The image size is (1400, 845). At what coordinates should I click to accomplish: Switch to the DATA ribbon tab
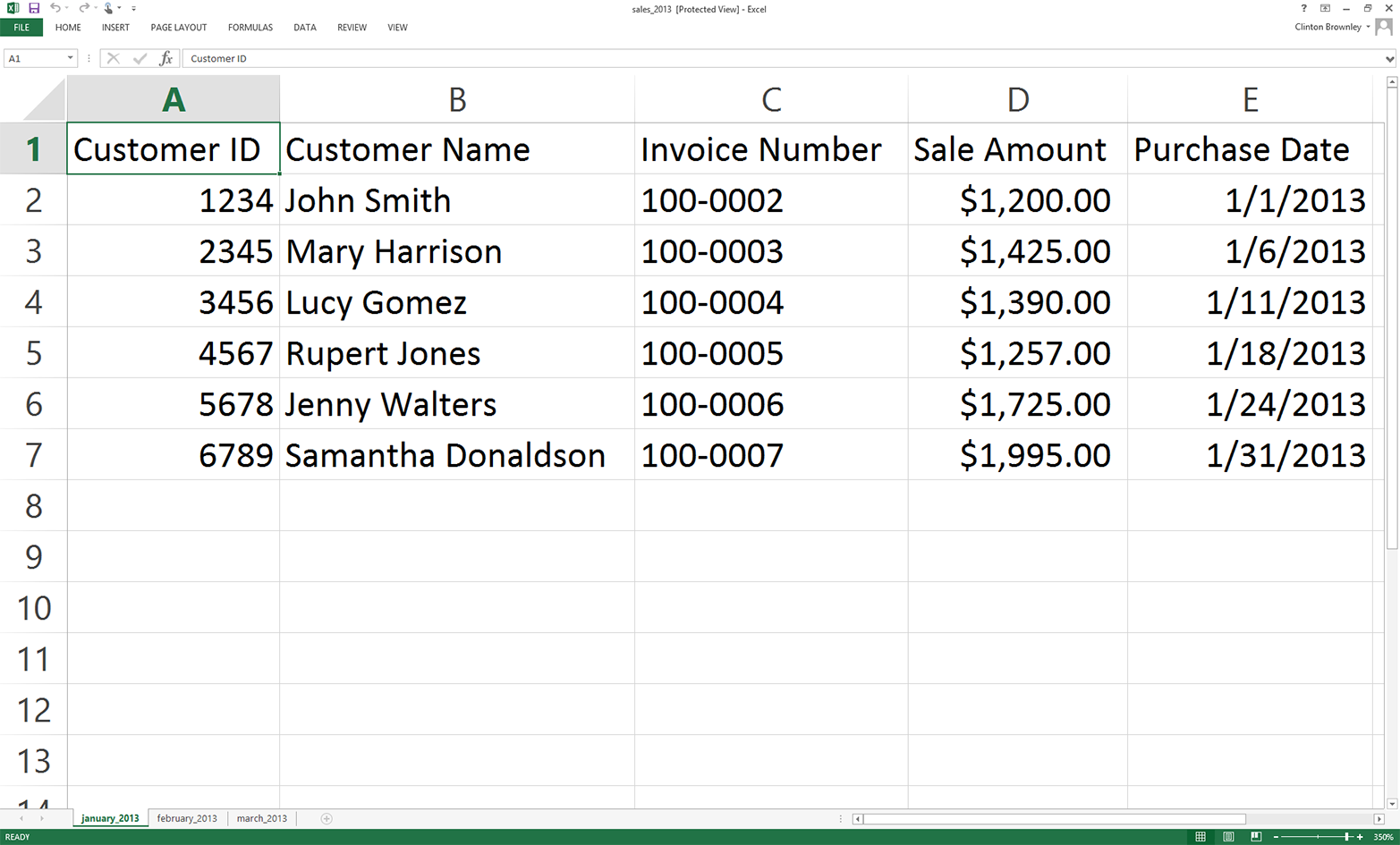click(305, 28)
